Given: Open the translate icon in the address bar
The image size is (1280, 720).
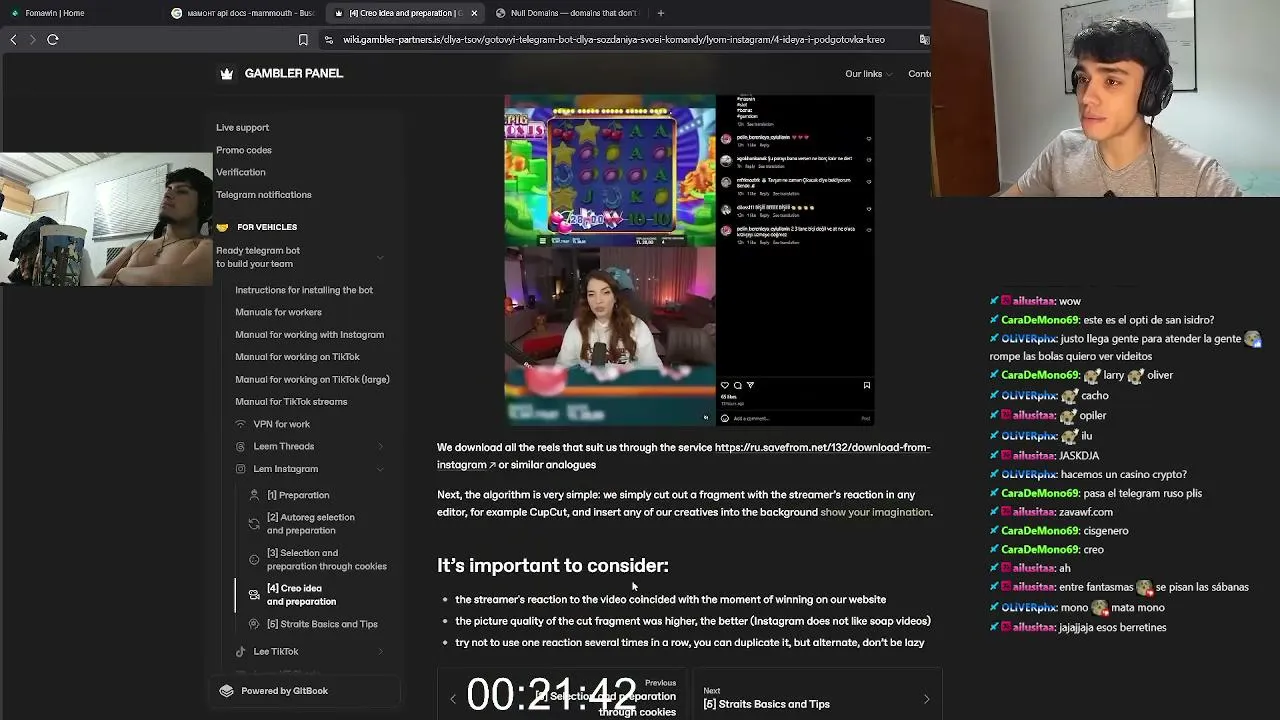Looking at the screenshot, I should click(924, 39).
